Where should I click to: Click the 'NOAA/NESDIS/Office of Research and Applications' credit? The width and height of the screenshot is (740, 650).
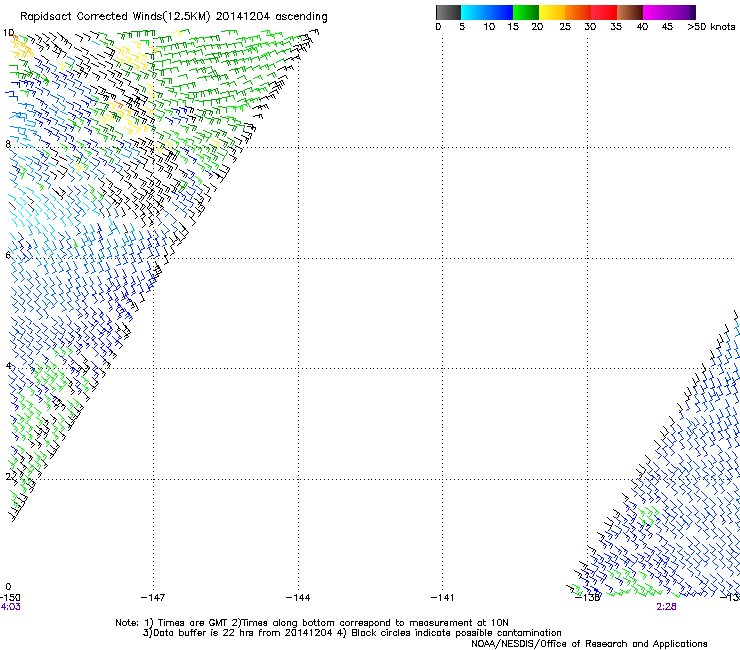coord(589,644)
